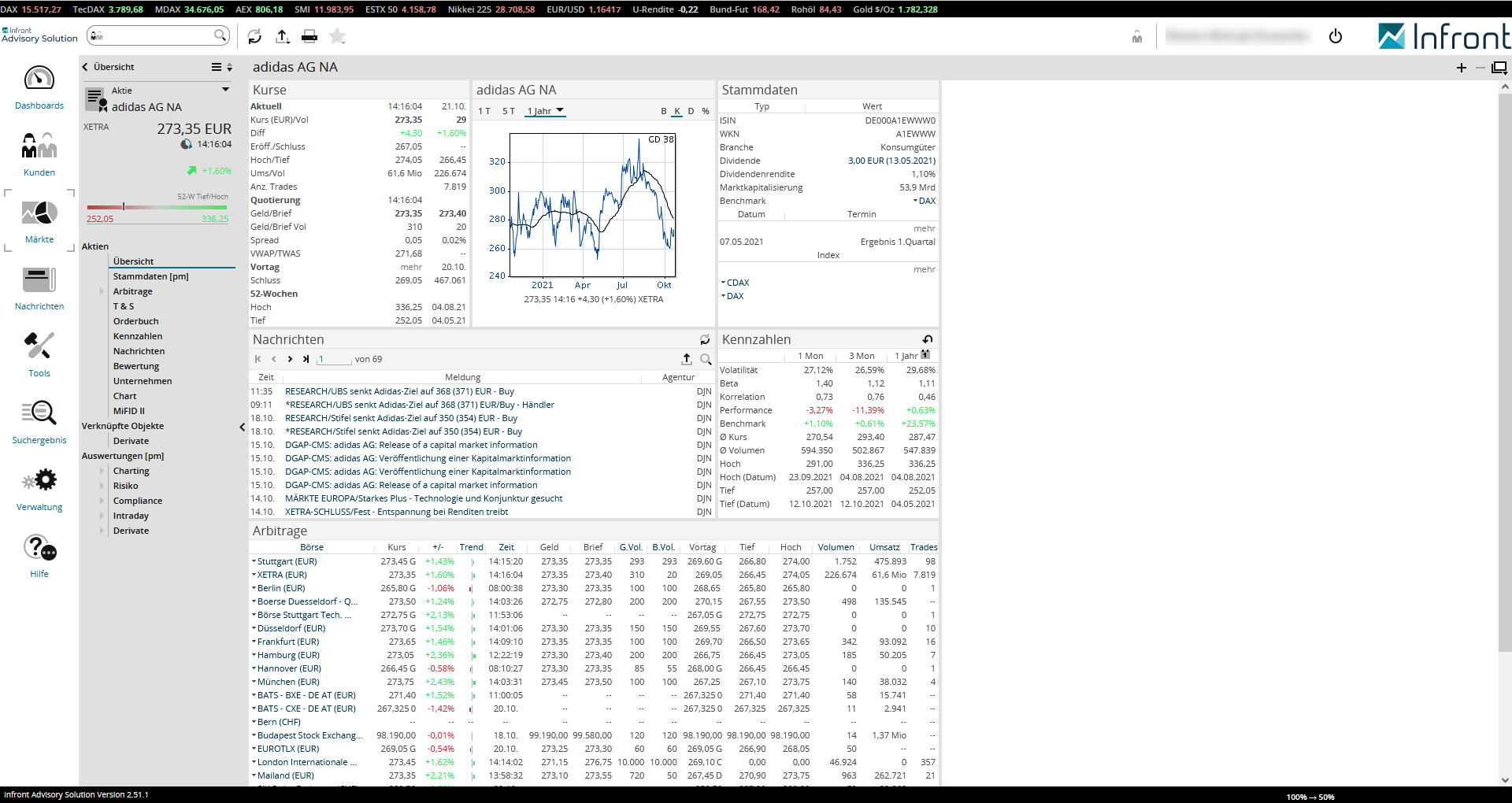
Task: Open the Tools sidebar section
Action: tap(39, 354)
